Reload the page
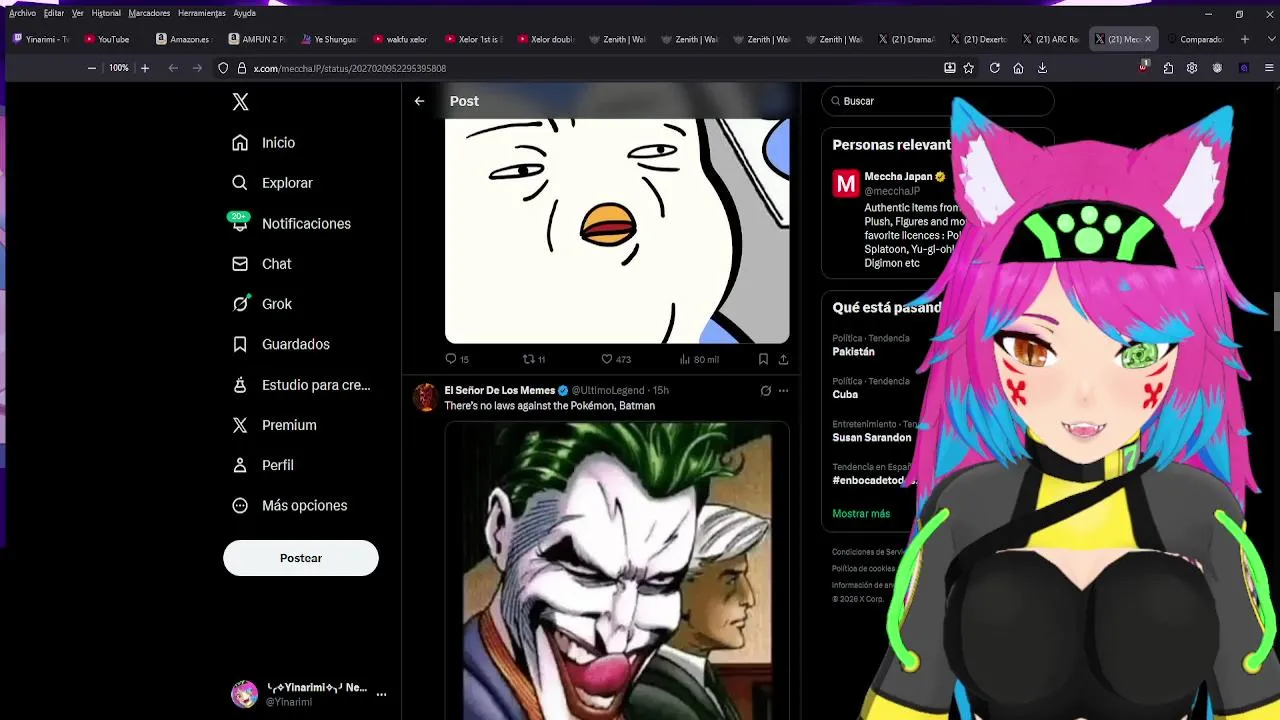This screenshot has width=1280, height=720. point(994,68)
